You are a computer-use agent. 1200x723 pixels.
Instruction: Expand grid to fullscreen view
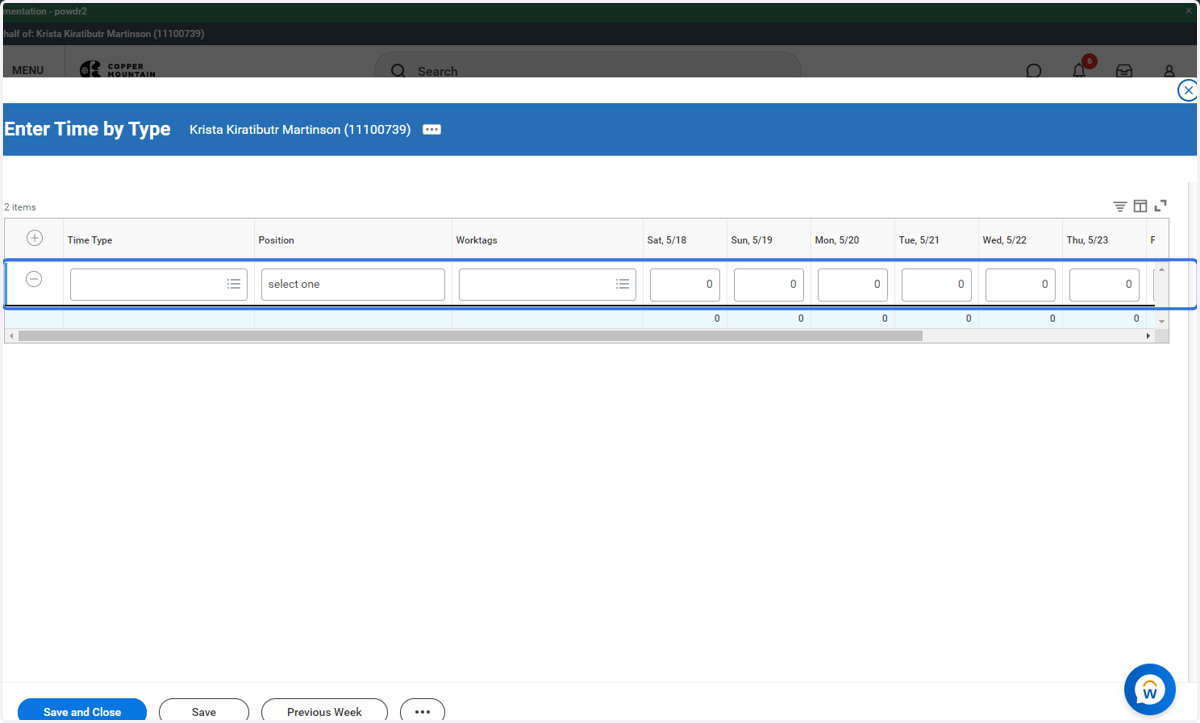click(x=1161, y=206)
